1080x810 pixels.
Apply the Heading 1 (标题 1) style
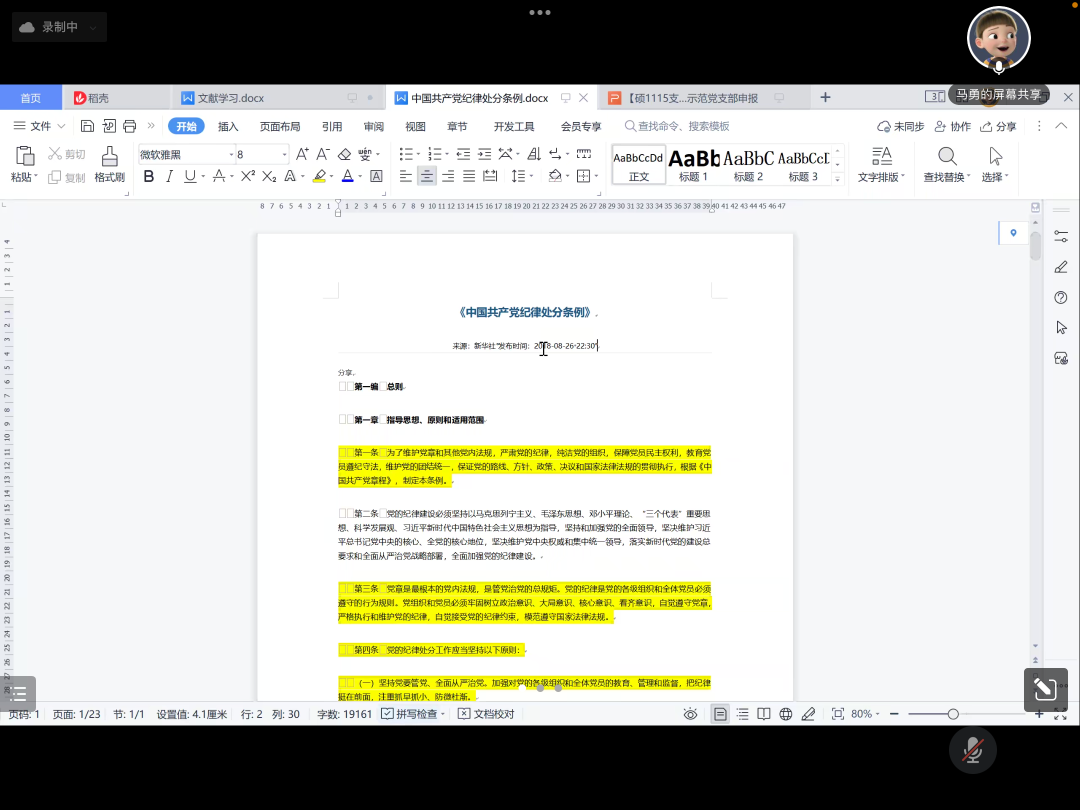693,164
